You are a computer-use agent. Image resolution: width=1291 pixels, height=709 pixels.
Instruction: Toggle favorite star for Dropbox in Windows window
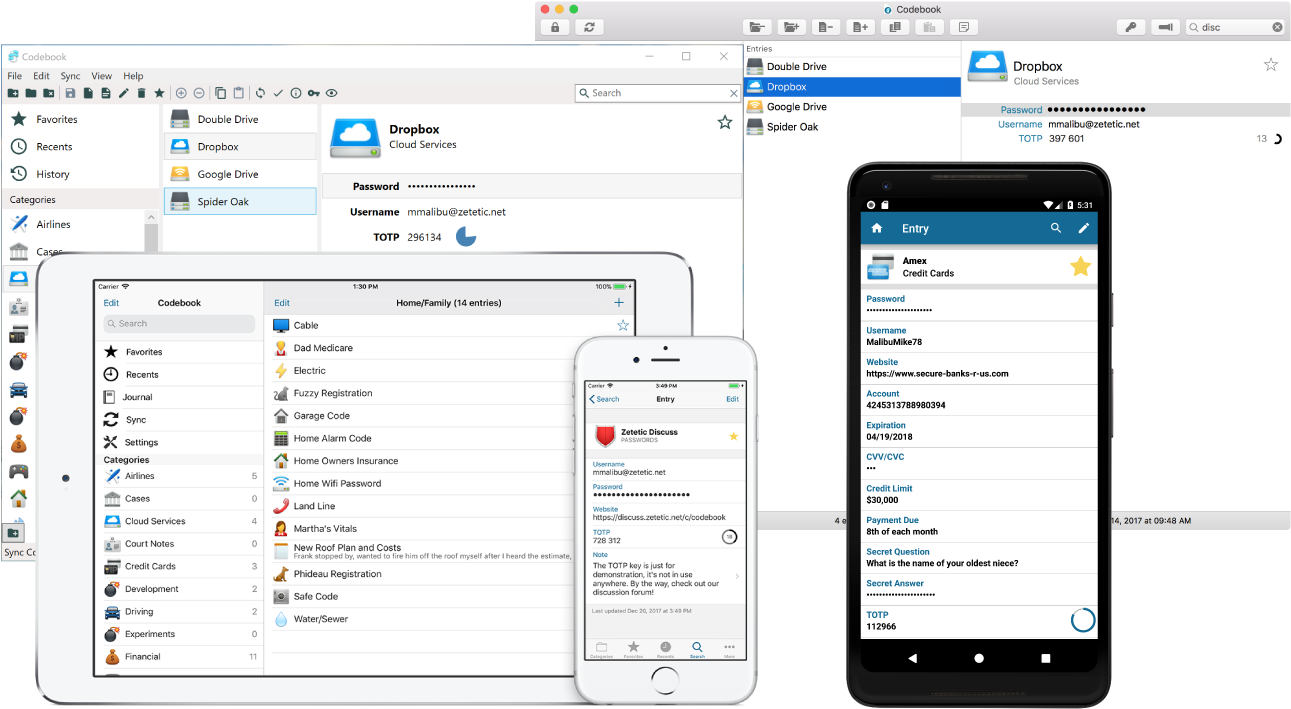(x=725, y=122)
